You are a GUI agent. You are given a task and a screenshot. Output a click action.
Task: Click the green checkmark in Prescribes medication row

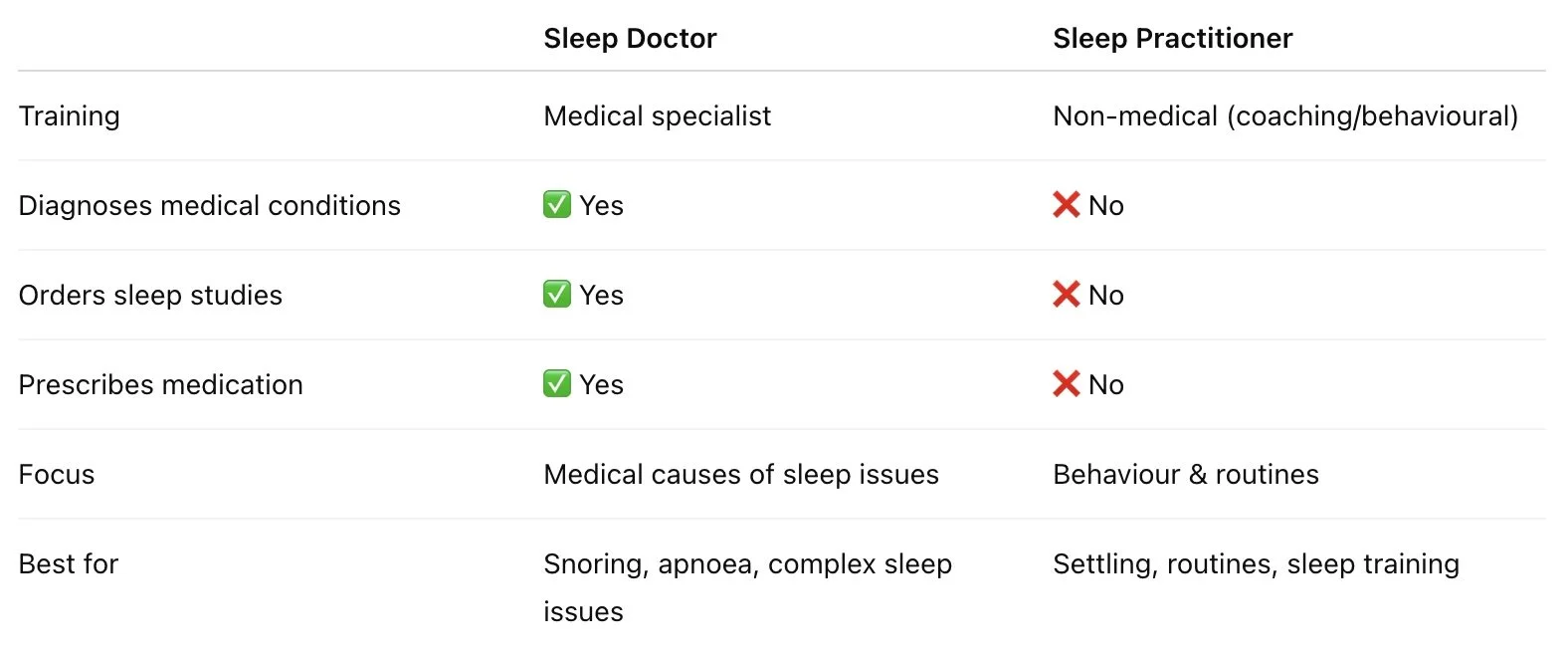(556, 384)
